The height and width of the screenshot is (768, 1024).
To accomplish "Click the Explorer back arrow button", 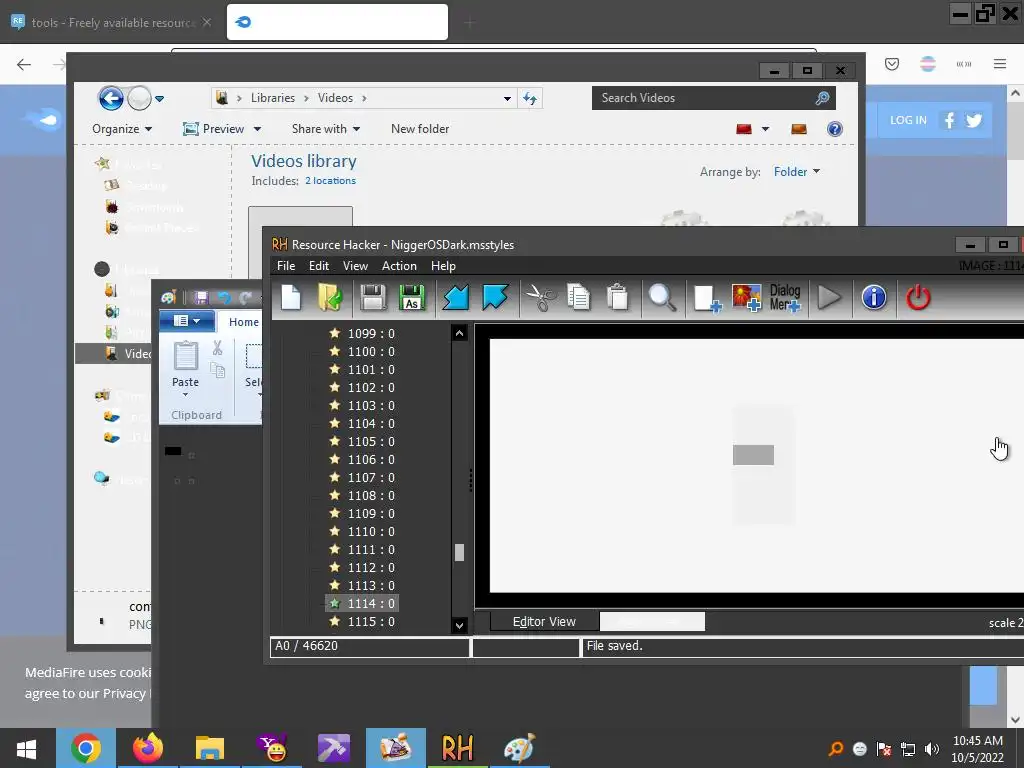I will (x=111, y=99).
